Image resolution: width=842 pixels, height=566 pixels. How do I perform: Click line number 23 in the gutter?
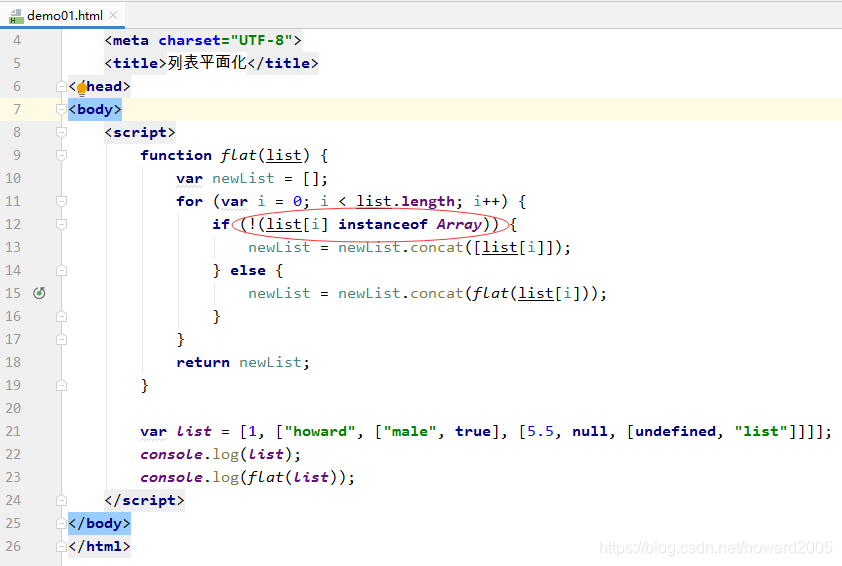pyautogui.click(x=13, y=477)
